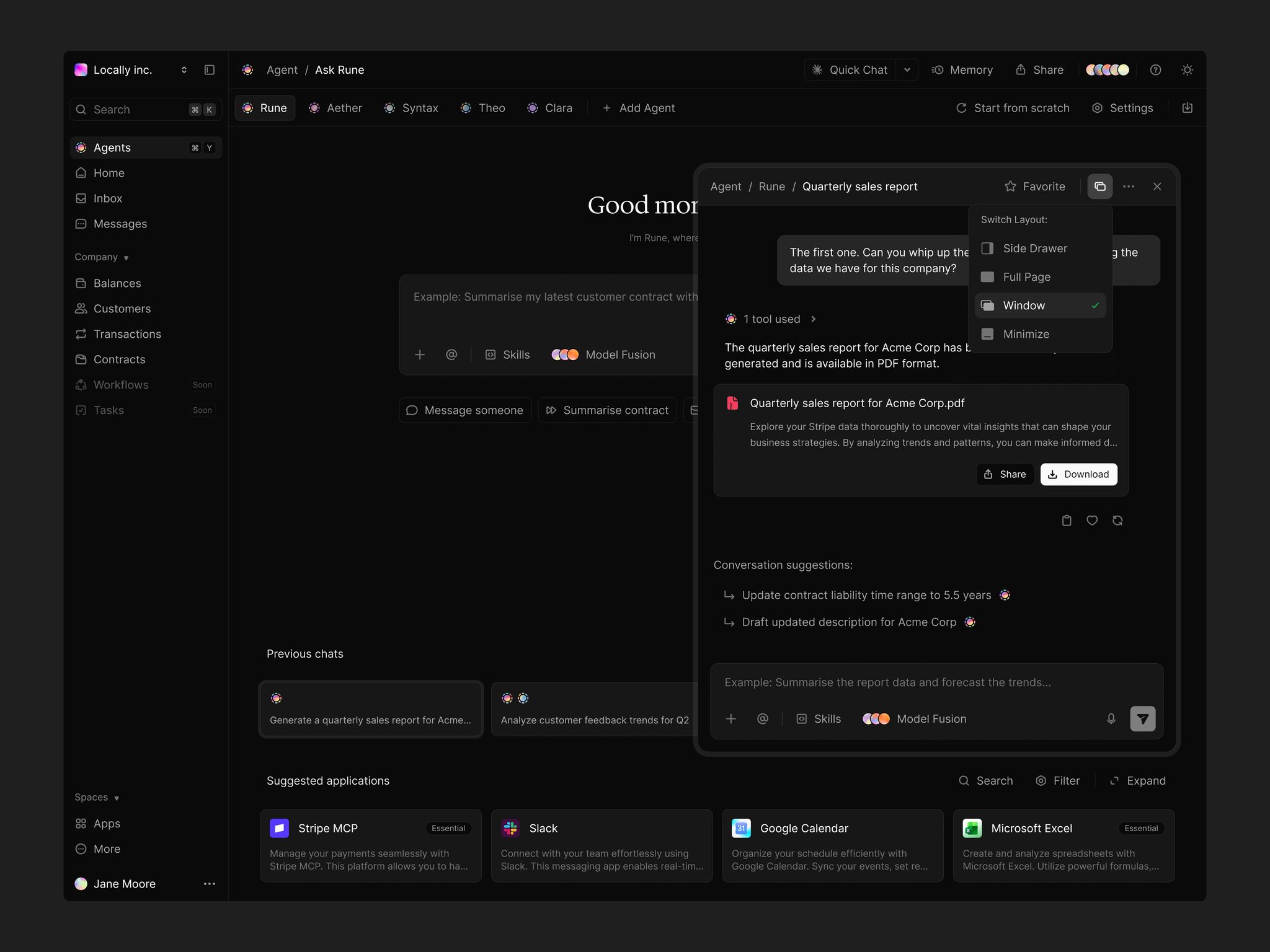Open Contracts in the sidebar
The image size is (1270, 952).
pos(146,359)
